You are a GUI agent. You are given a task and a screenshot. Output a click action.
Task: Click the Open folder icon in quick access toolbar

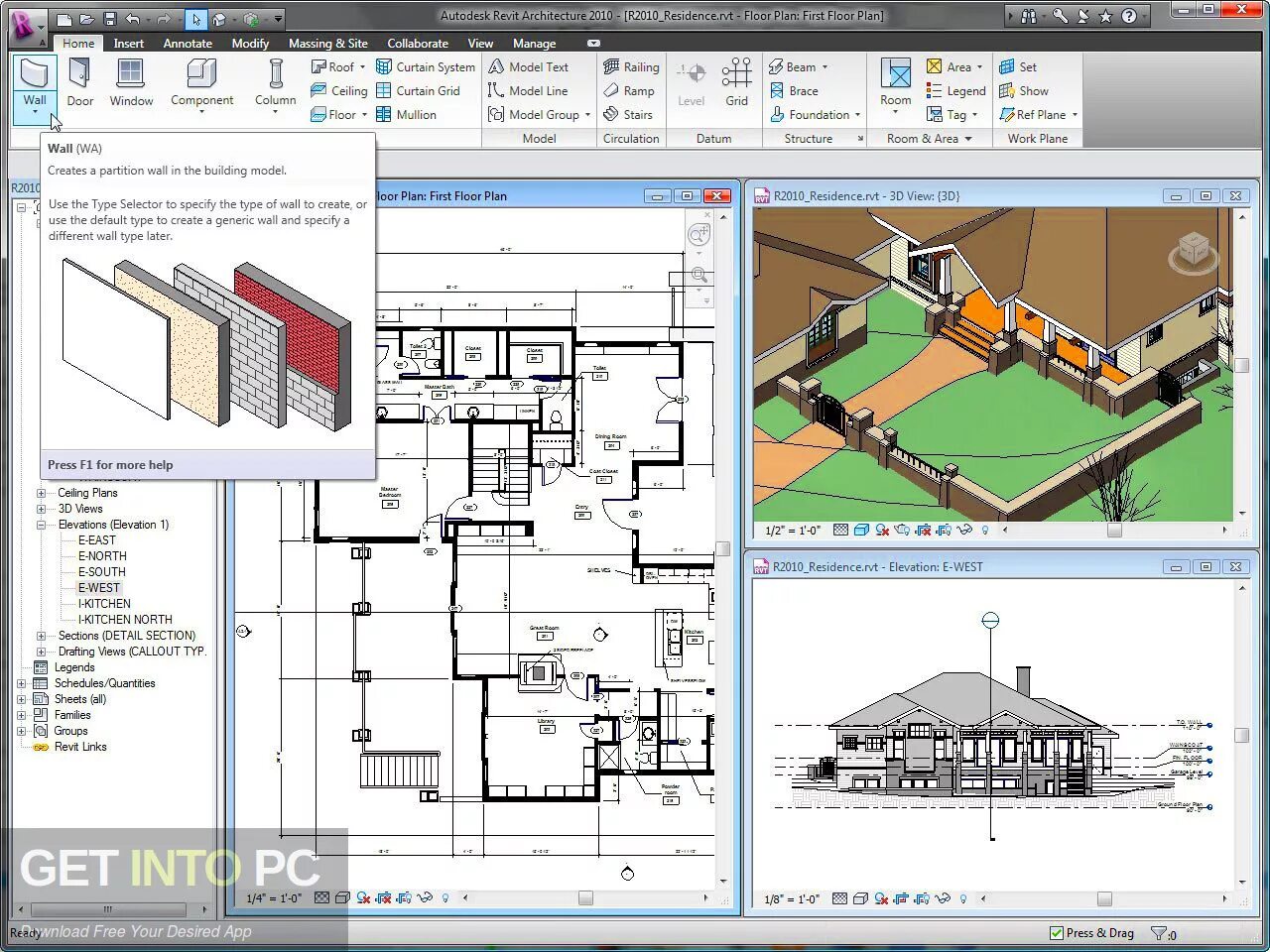click(87, 18)
